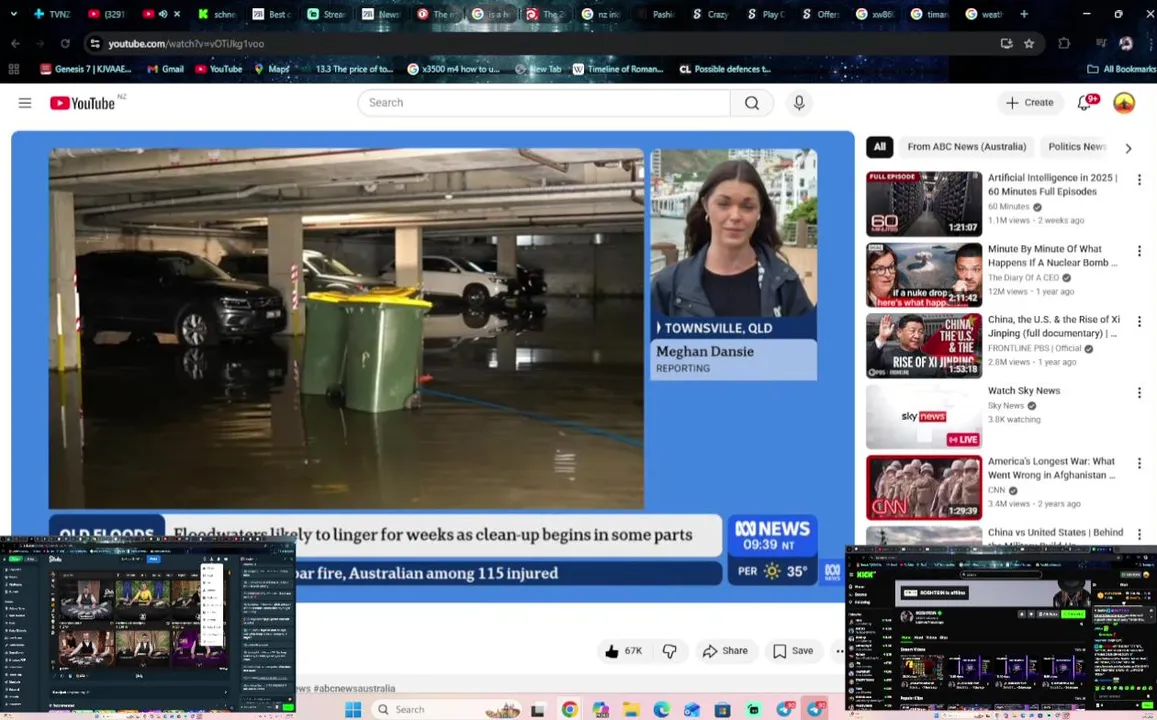1157x720 pixels.
Task: Click the address bar URL
Action: point(186,44)
